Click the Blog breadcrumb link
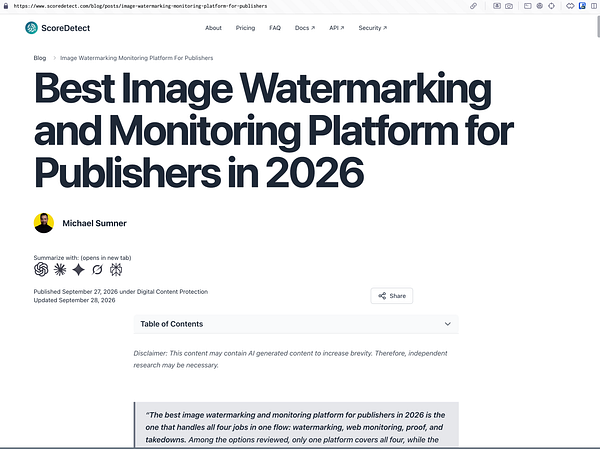The width and height of the screenshot is (600, 449). click(x=40, y=58)
